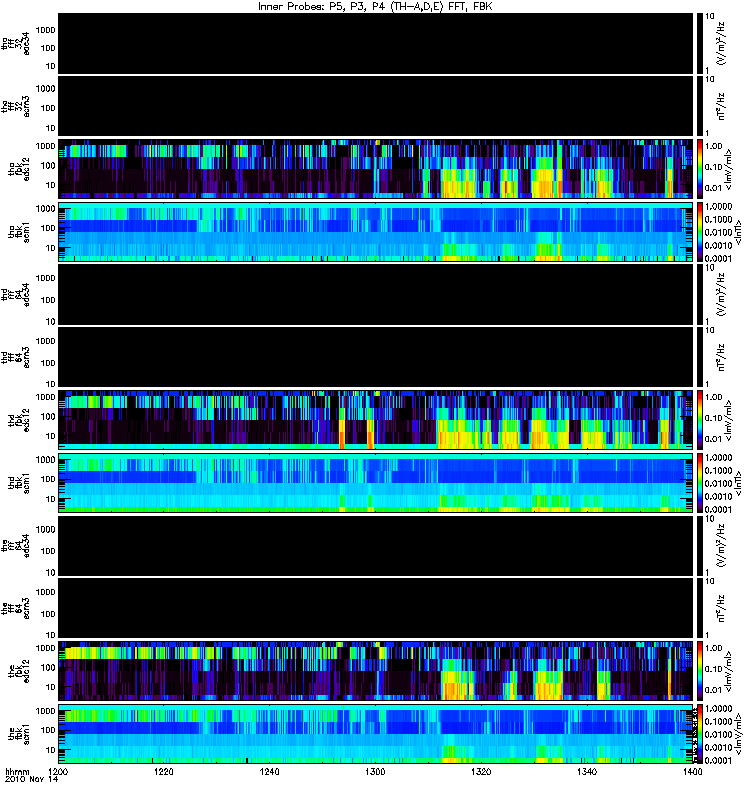
Task: Select the 'thd fbk edc12' panel label
Action: coord(19,420)
